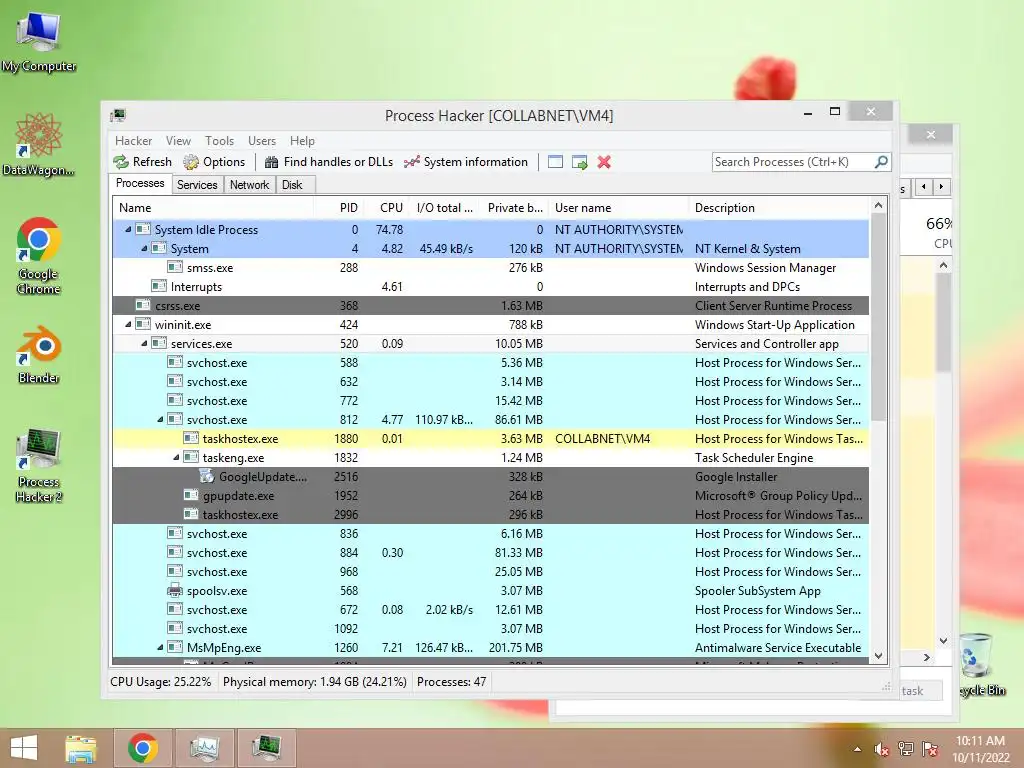1024x768 pixels.
Task: Sort by the Private bytes column header
Action: pos(514,208)
